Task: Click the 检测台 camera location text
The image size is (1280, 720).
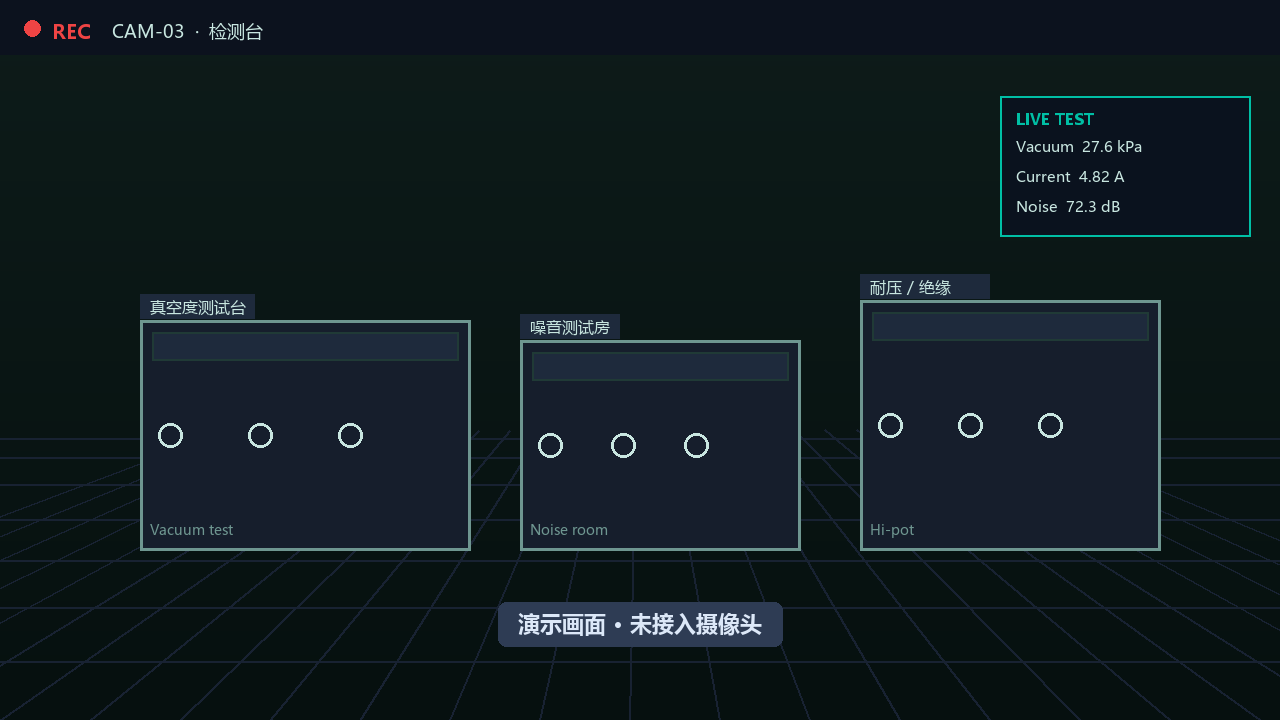Action: pyautogui.click(x=236, y=31)
